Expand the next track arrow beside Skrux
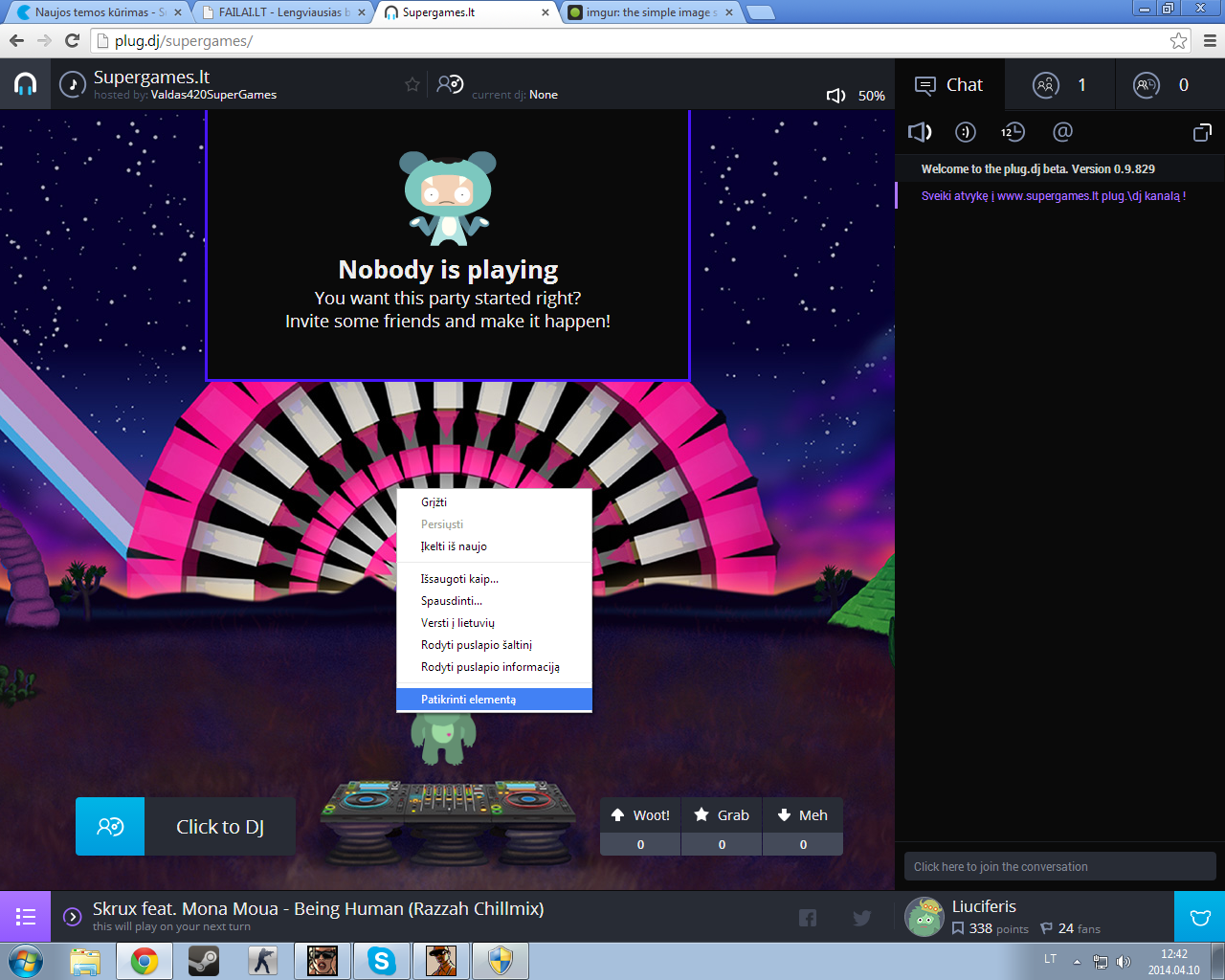 click(x=72, y=917)
